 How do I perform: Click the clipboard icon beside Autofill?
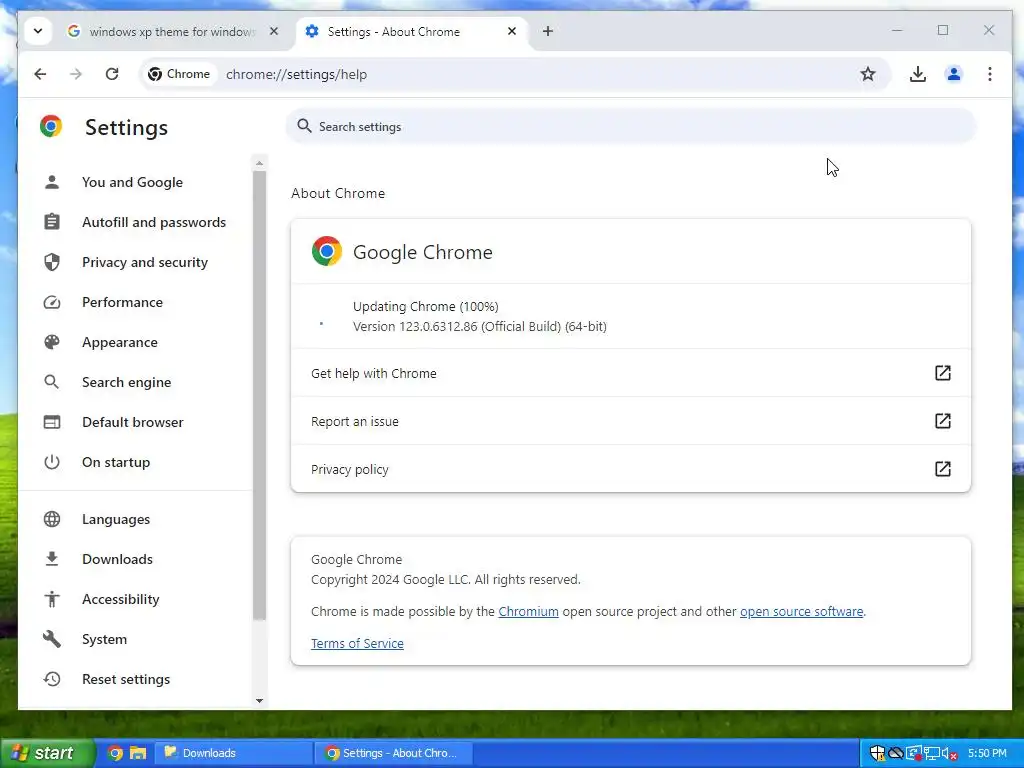52,222
